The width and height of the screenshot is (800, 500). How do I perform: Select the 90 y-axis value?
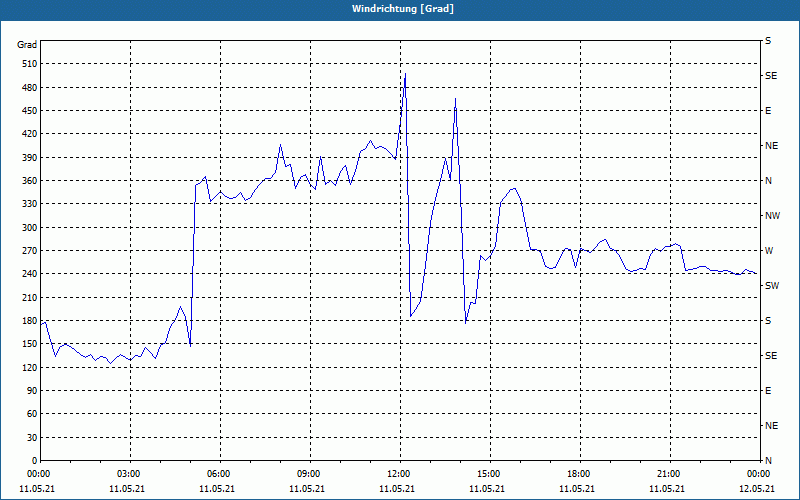point(31,391)
